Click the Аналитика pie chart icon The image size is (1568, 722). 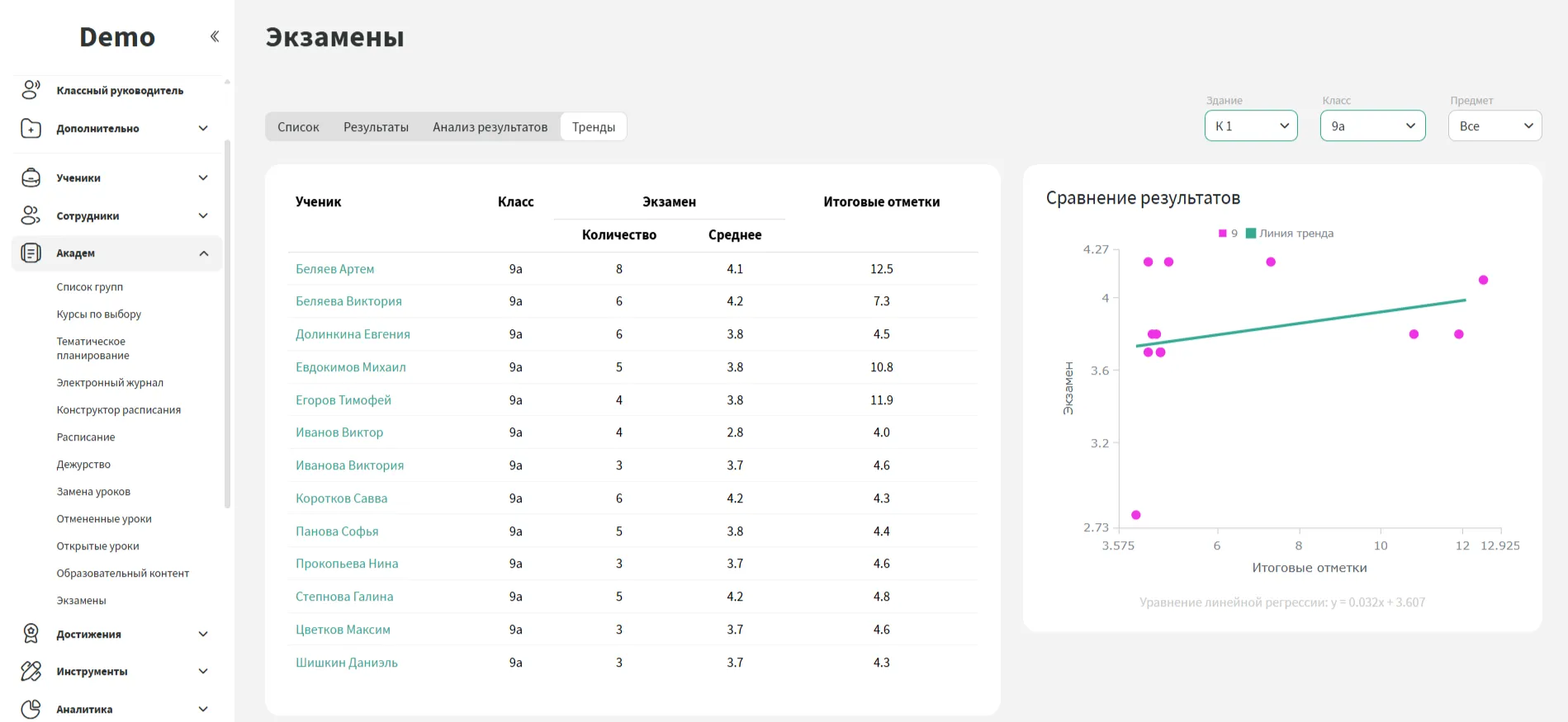coord(31,709)
